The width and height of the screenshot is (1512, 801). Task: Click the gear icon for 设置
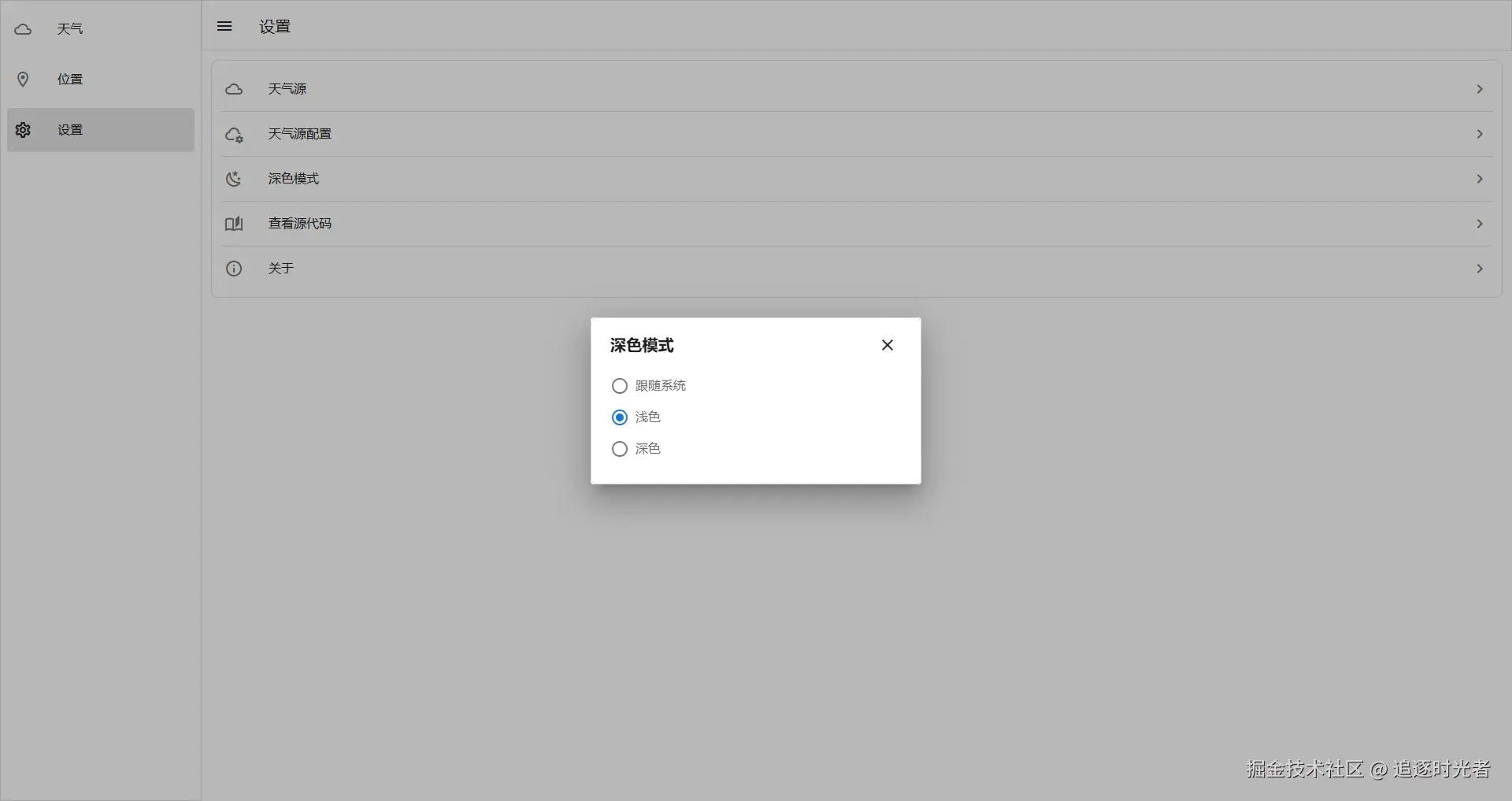tap(23, 130)
